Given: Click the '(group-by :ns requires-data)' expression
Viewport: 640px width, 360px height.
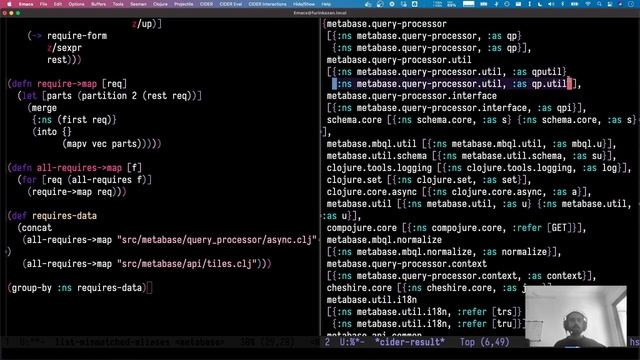Looking at the screenshot, I should click(x=77, y=288).
